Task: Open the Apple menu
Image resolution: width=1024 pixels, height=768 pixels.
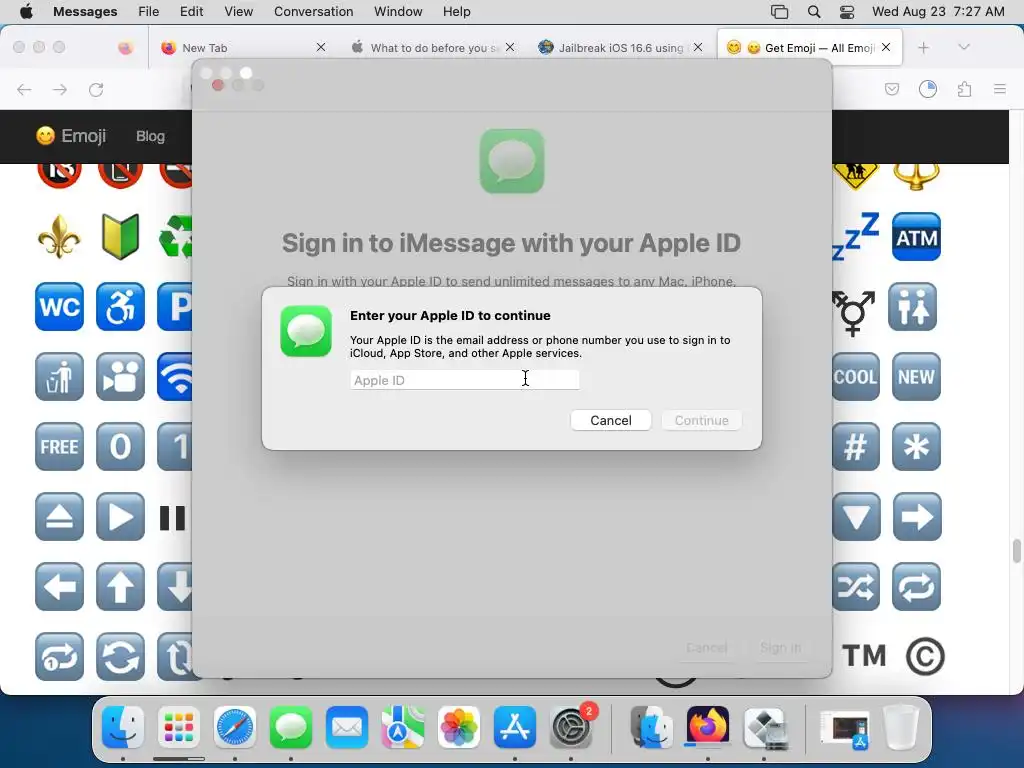Action: [26, 12]
